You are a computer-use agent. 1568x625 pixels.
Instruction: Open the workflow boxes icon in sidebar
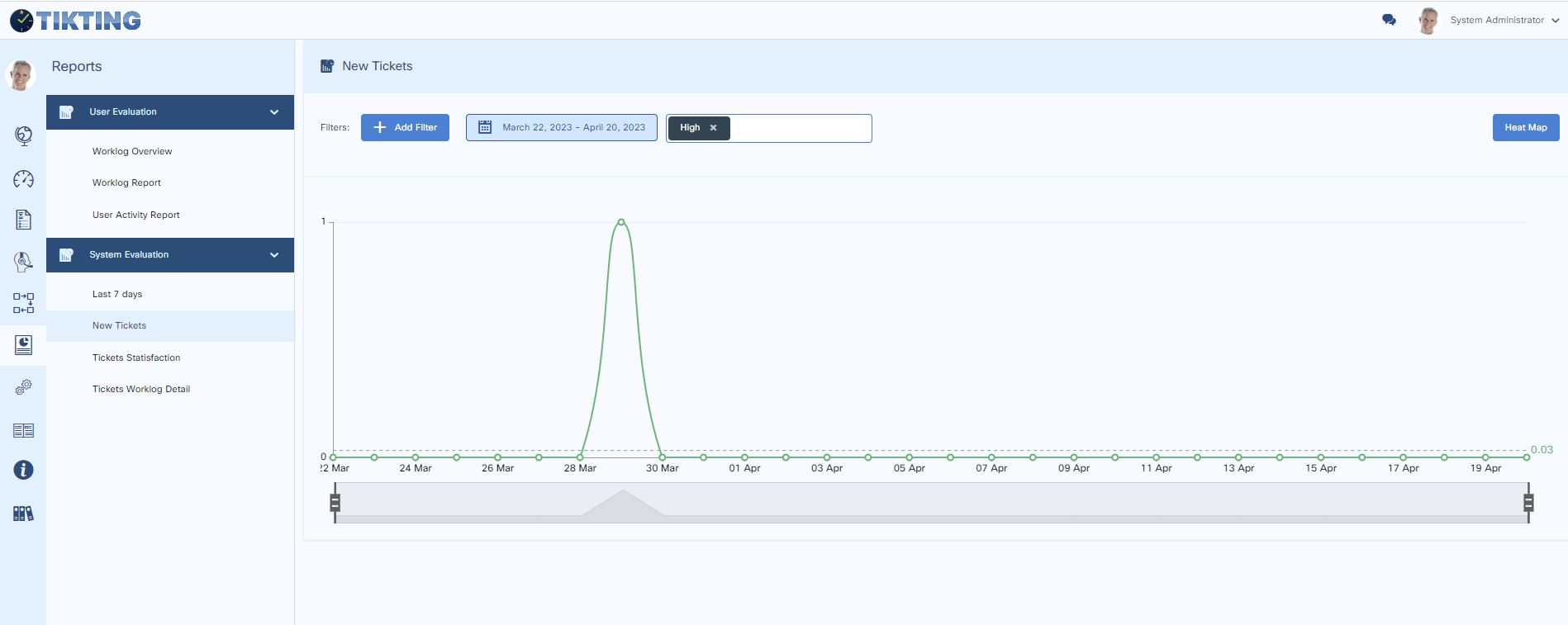[23, 303]
